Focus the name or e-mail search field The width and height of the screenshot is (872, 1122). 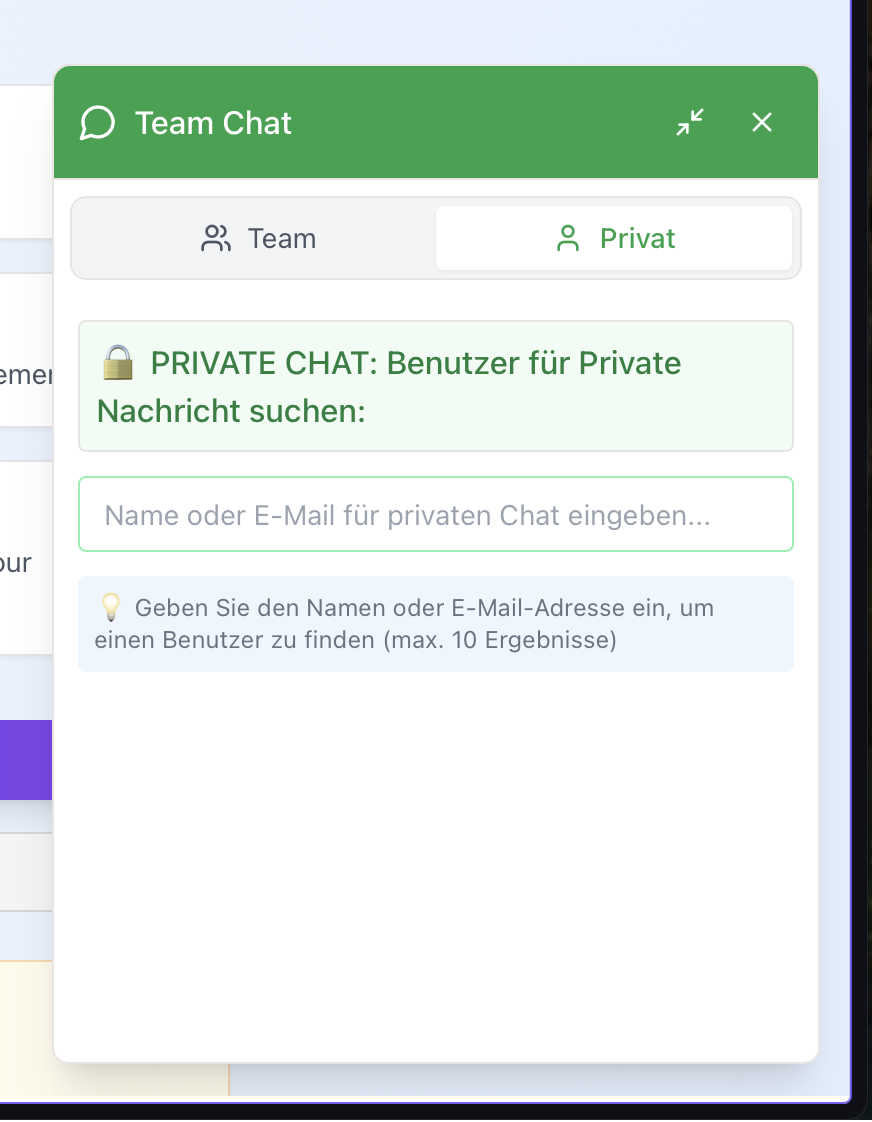tap(436, 515)
